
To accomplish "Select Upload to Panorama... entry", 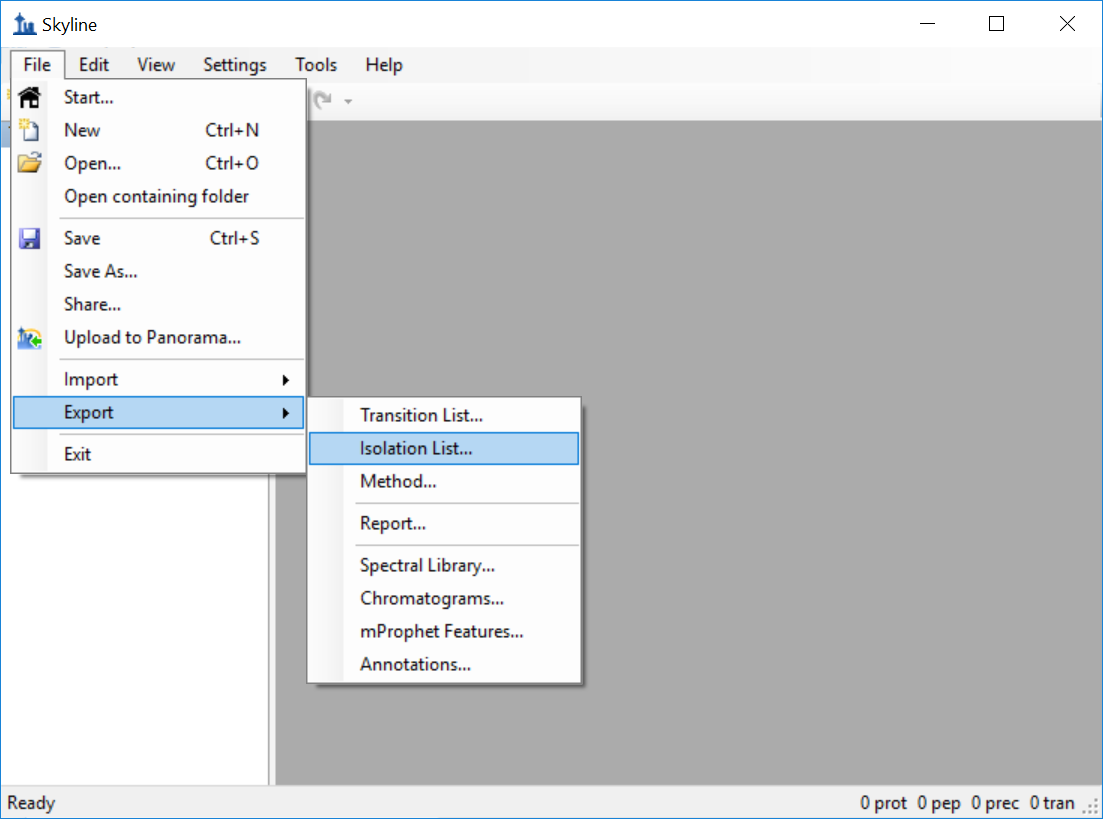I will click(159, 338).
